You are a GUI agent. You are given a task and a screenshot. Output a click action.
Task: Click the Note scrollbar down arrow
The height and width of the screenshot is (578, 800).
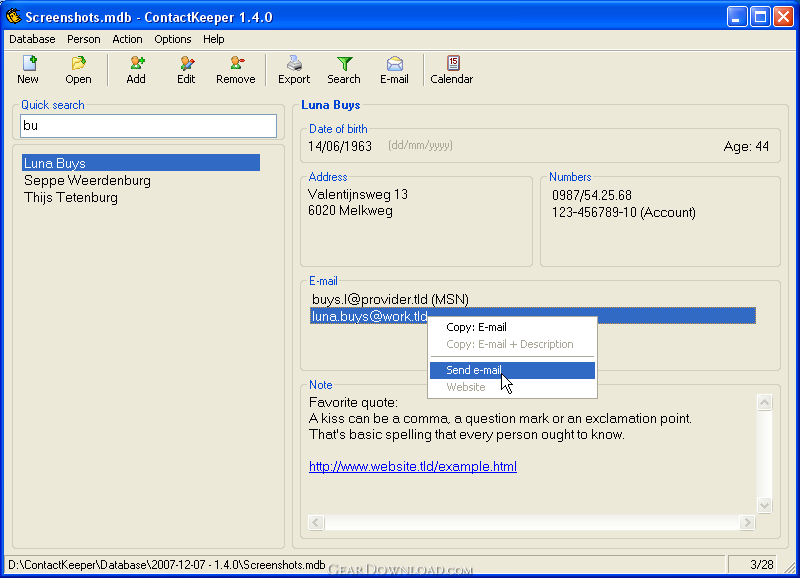[x=764, y=506]
